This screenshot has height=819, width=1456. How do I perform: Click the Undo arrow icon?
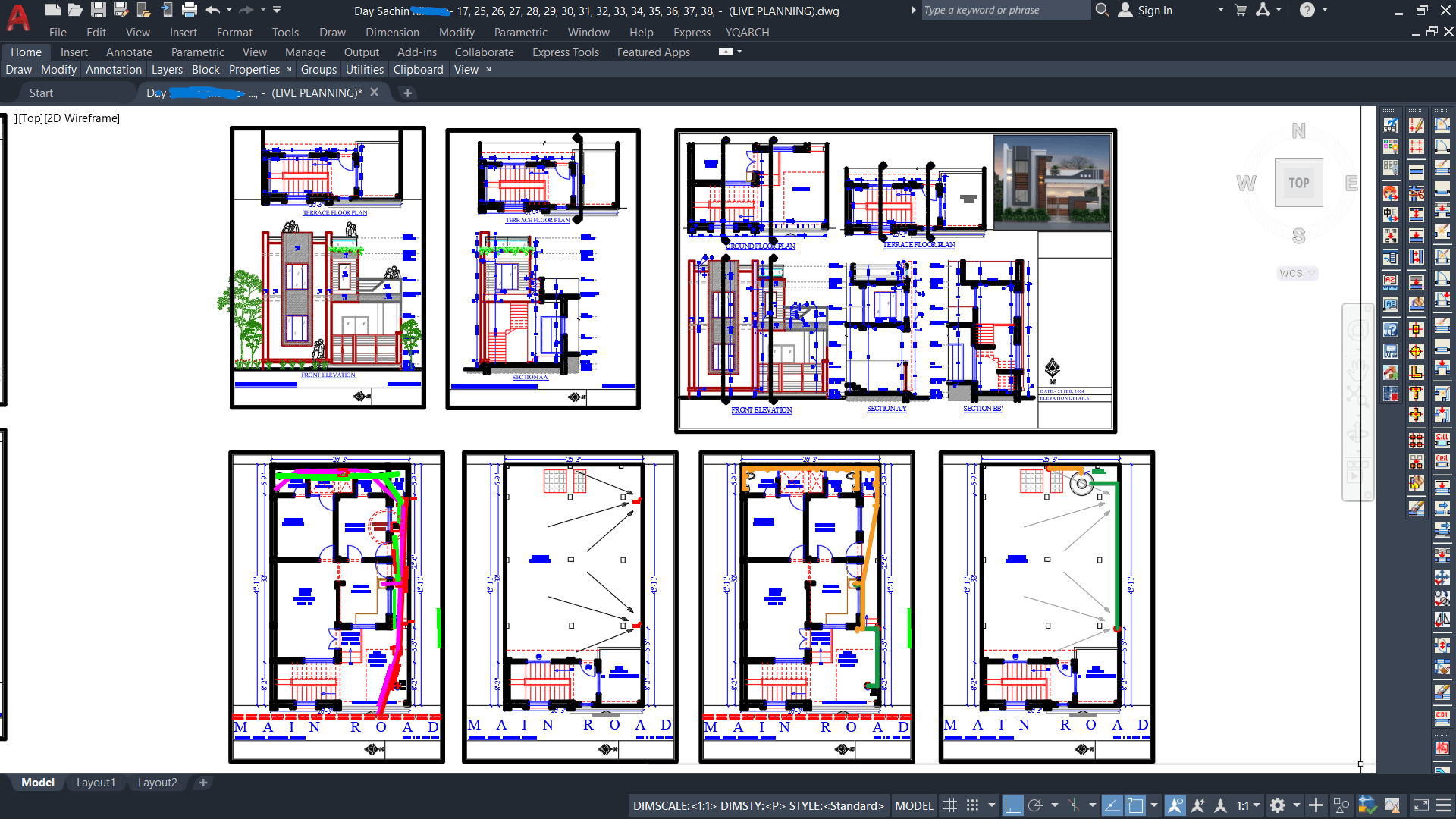[212, 10]
